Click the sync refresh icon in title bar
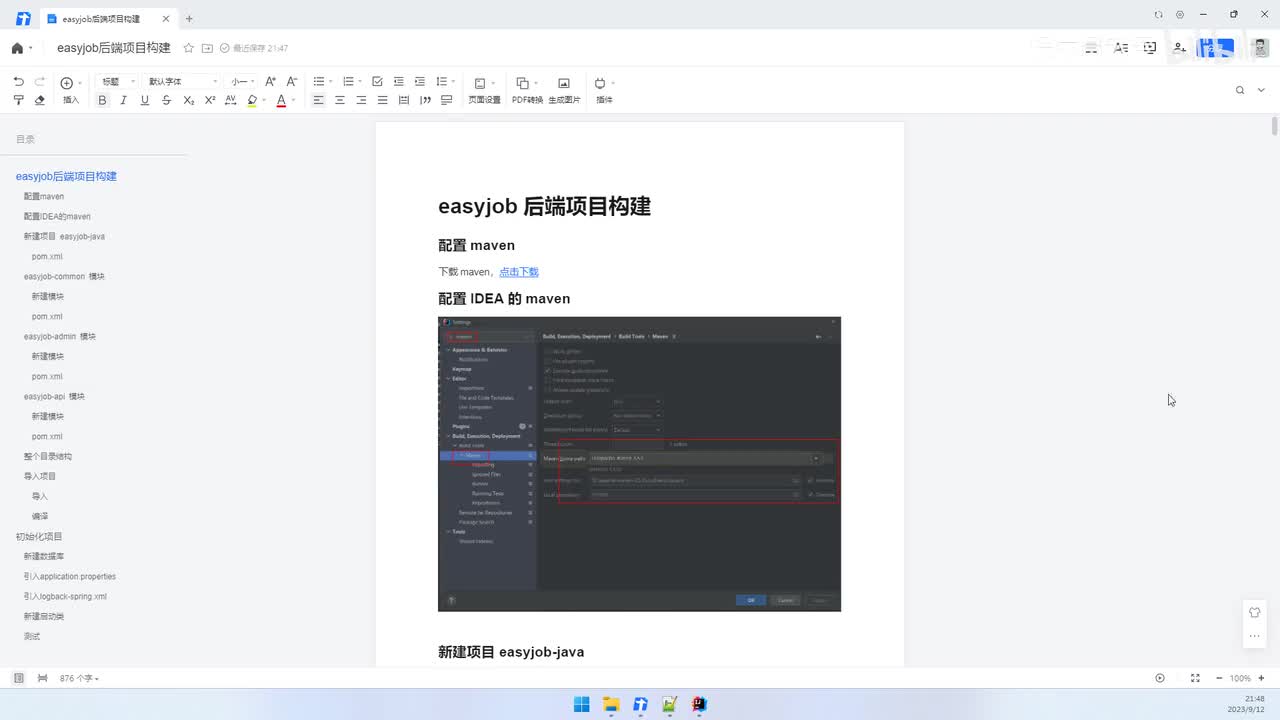 pyautogui.click(x=1159, y=15)
